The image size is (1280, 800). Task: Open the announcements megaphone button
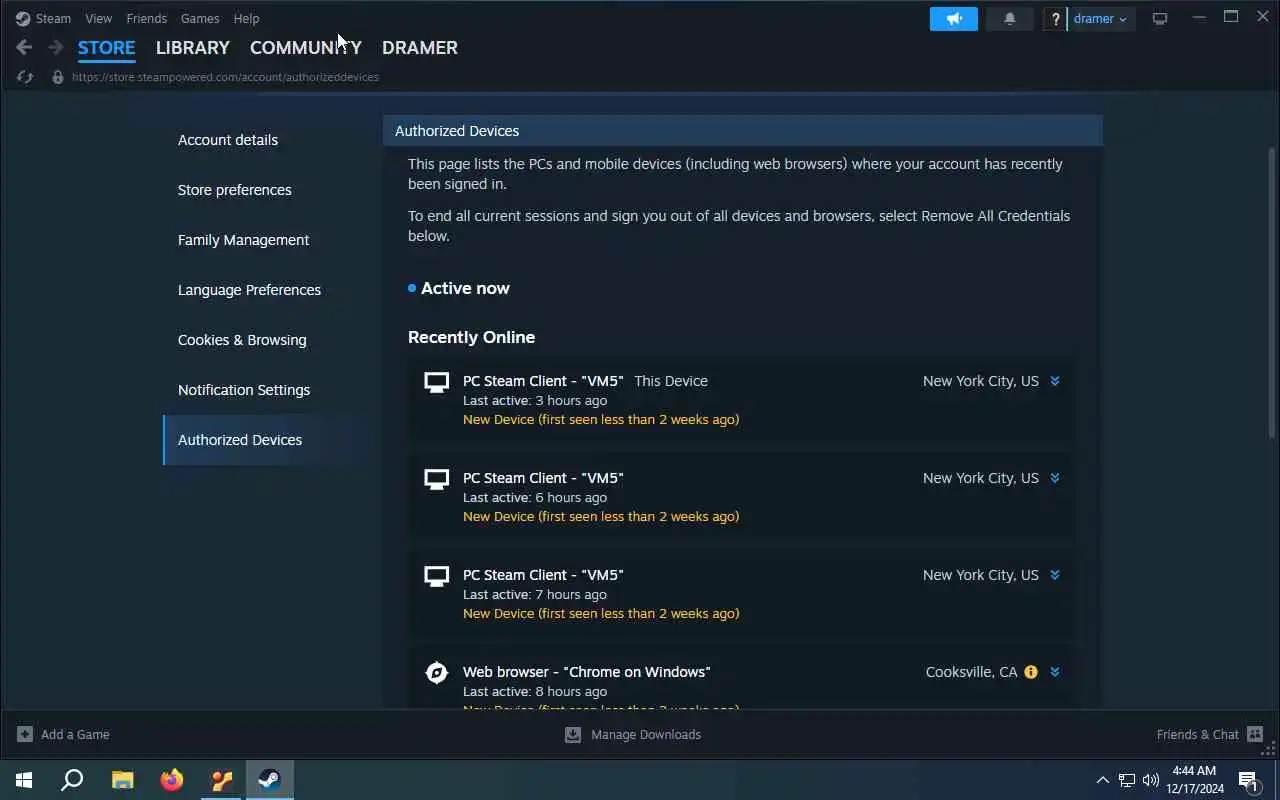click(954, 19)
